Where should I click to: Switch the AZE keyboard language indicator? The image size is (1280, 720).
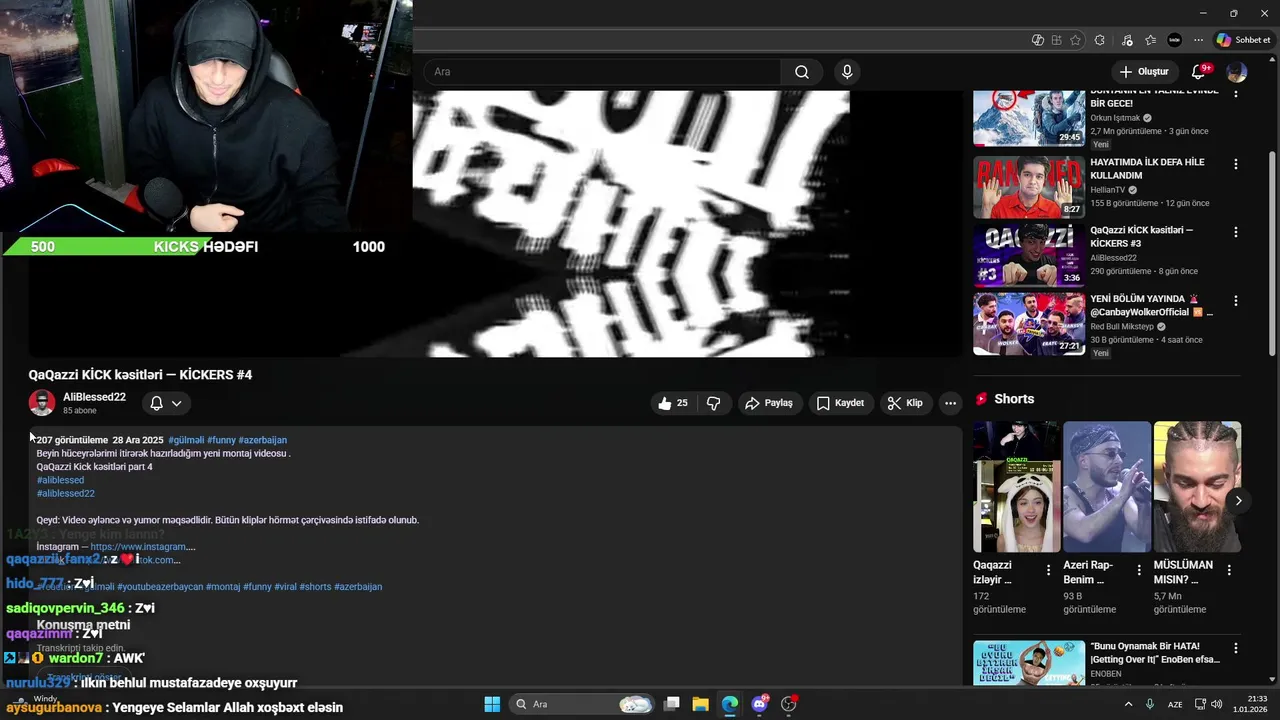point(1176,704)
